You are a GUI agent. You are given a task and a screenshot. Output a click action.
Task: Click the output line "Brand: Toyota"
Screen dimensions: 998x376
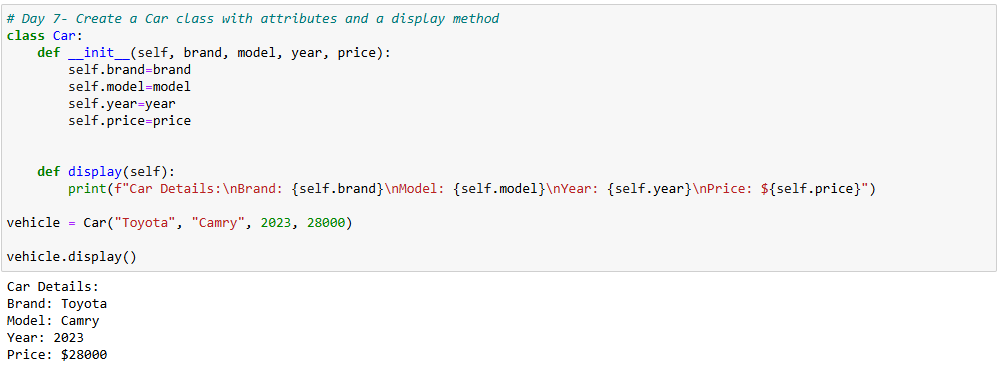pyautogui.click(x=57, y=304)
